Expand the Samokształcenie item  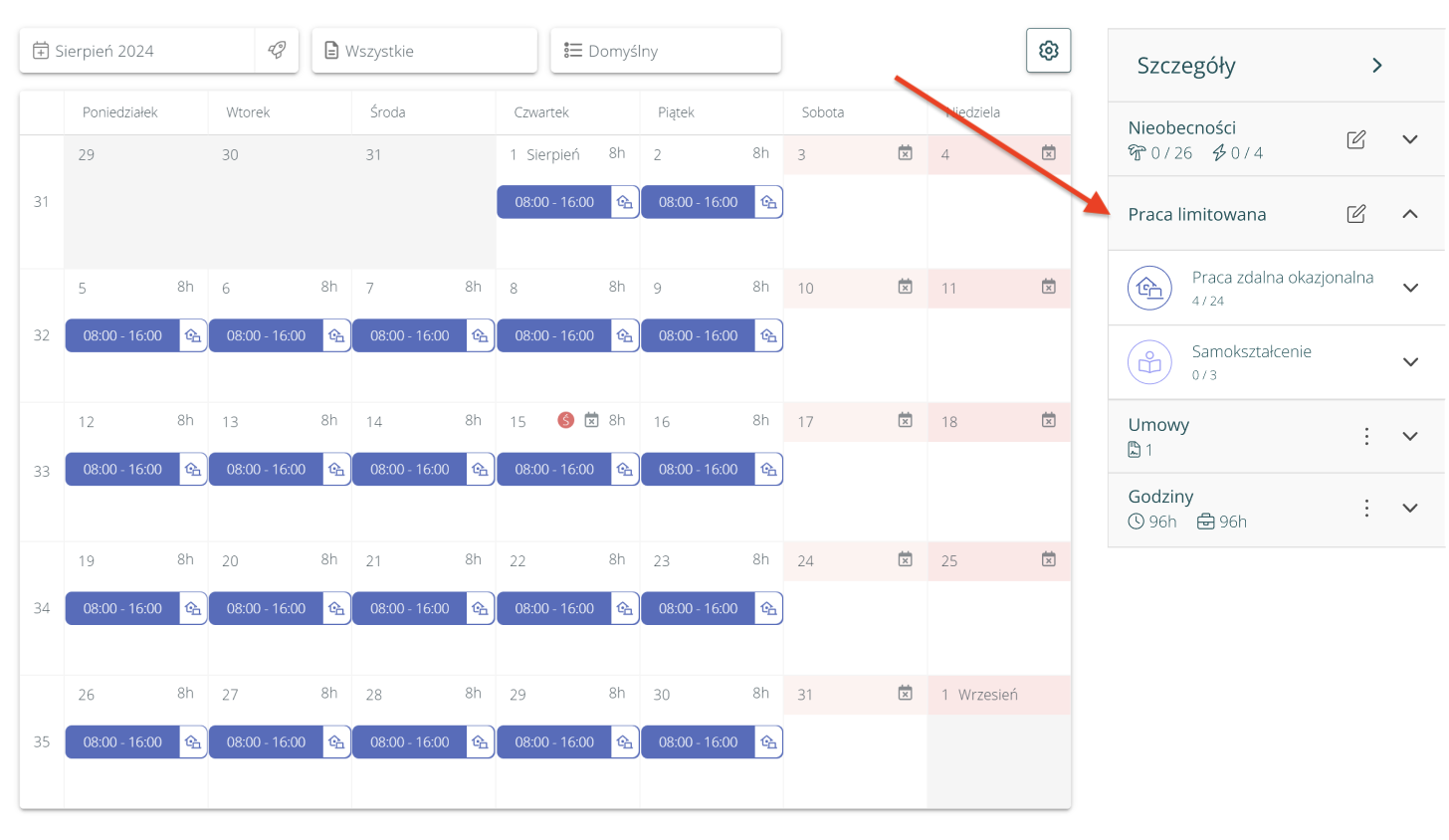pos(1409,361)
